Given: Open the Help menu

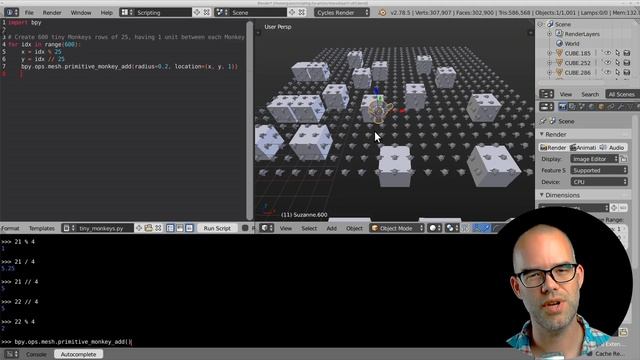Looking at the screenshot, I should tap(106, 12).
